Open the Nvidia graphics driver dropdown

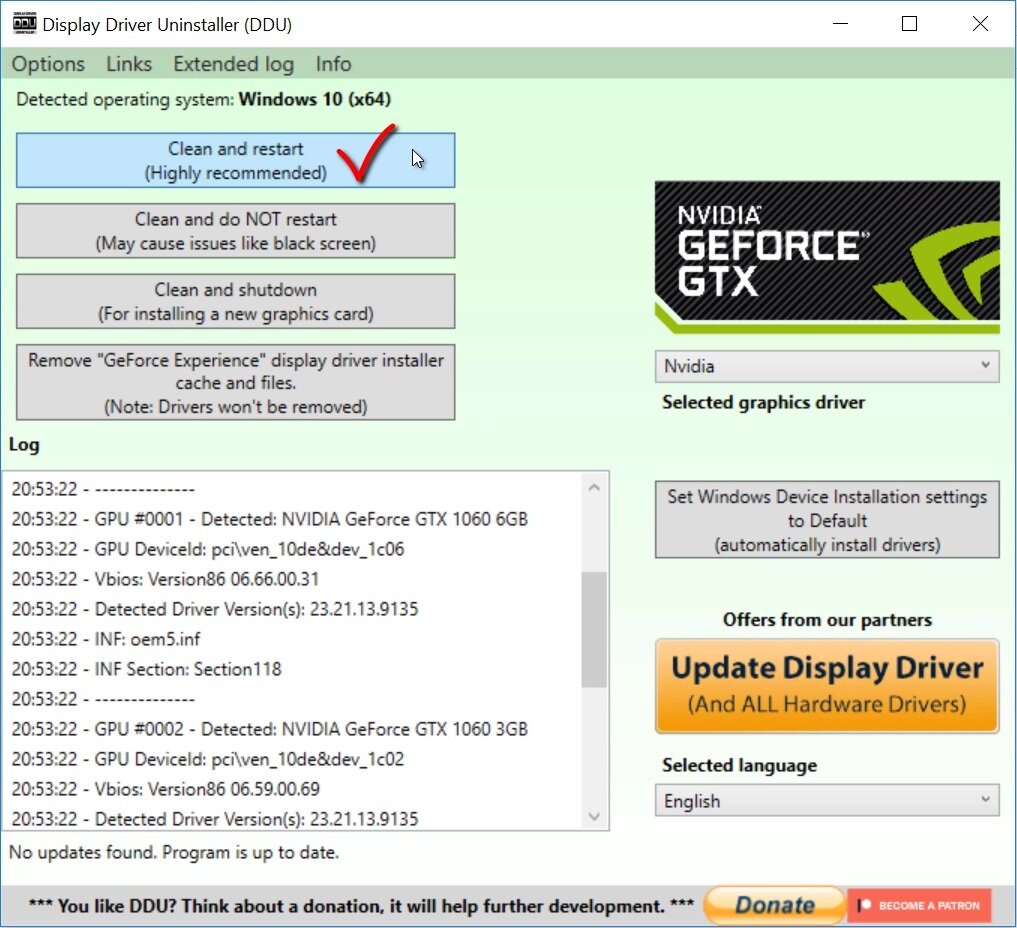pos(827,366)
